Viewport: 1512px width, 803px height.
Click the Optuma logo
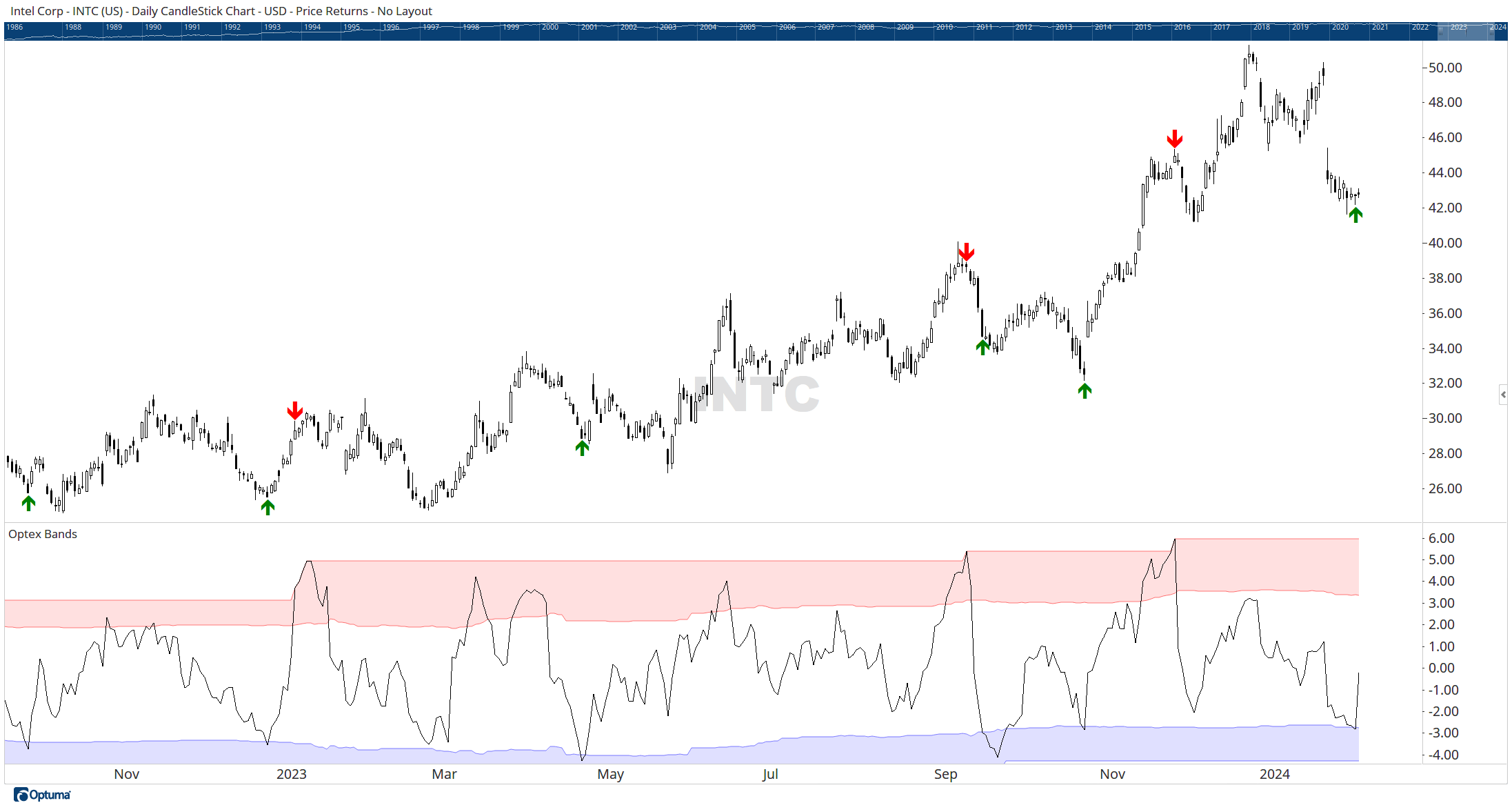tap(42, 794)
